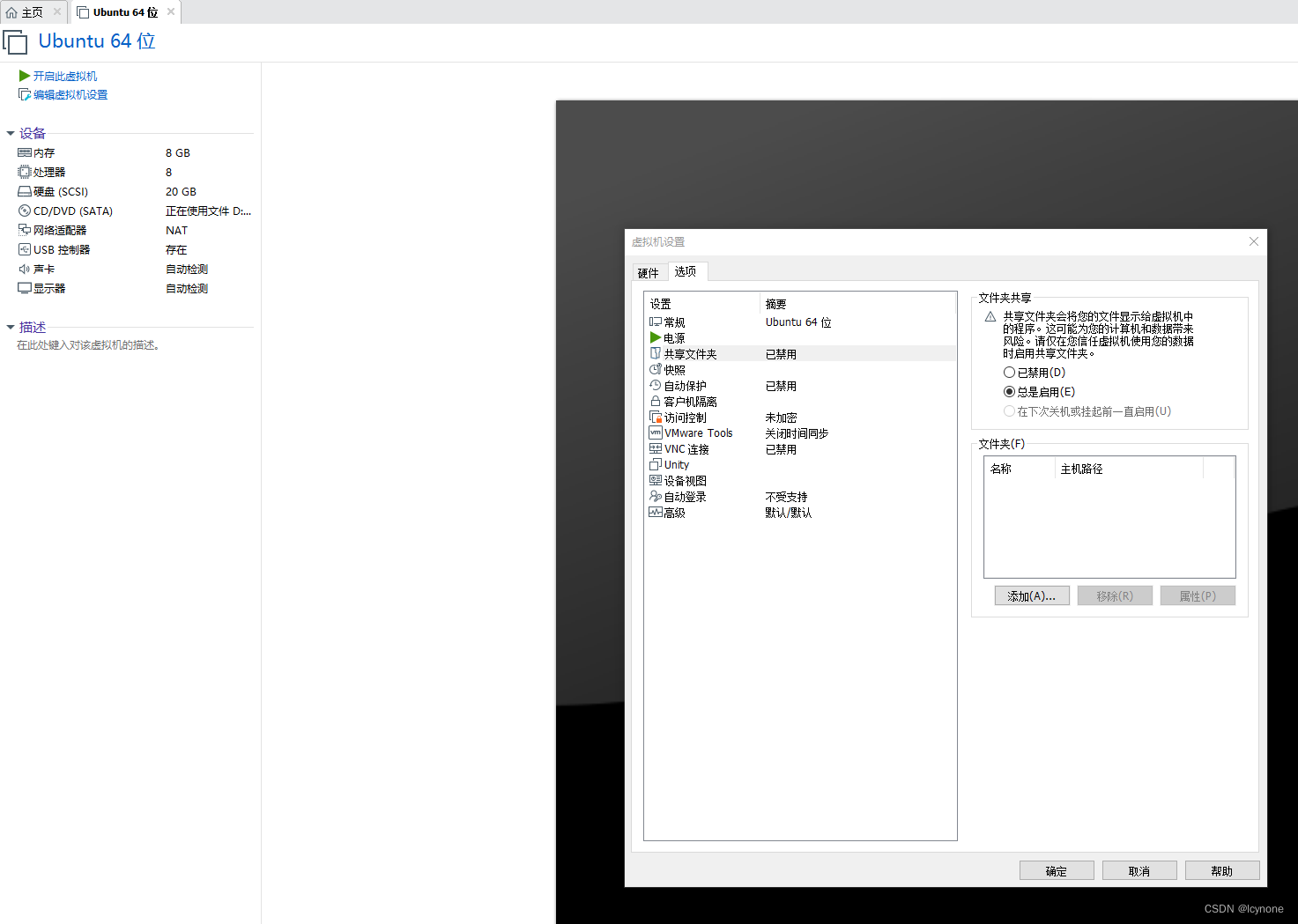Click the 快照 snapshot icon
The height and width of the screenshot is (924, 1298).
656,369
